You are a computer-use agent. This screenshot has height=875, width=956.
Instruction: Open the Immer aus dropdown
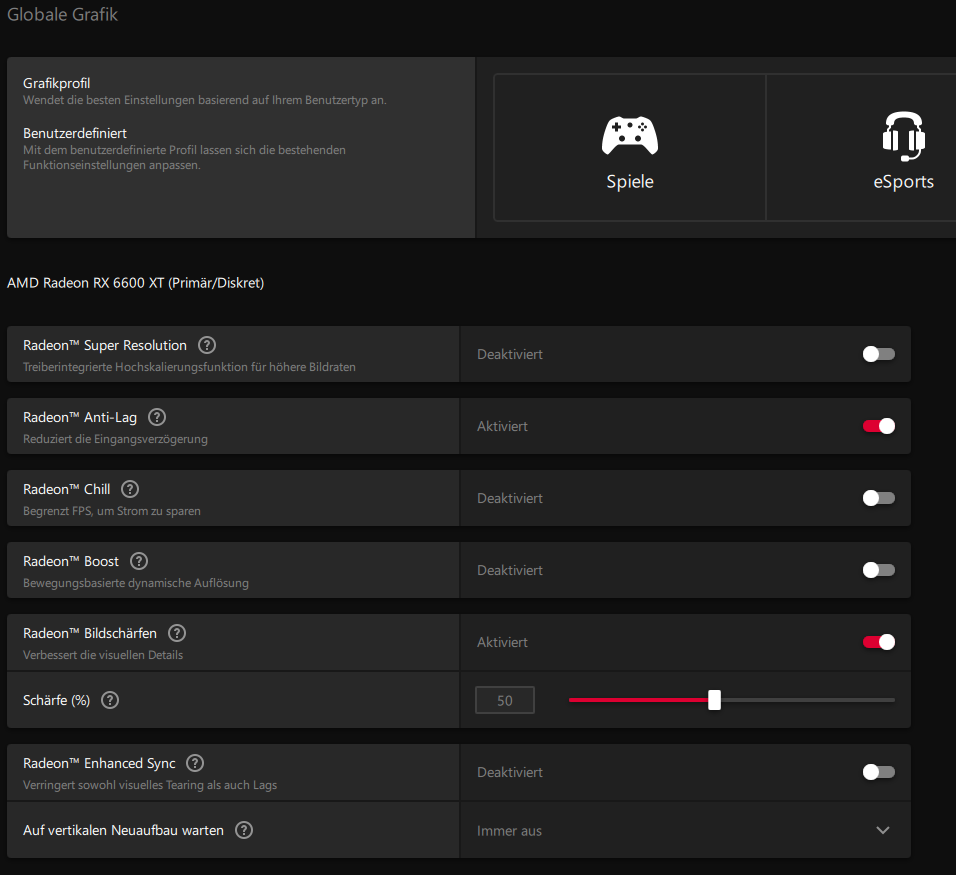[685, 830]
